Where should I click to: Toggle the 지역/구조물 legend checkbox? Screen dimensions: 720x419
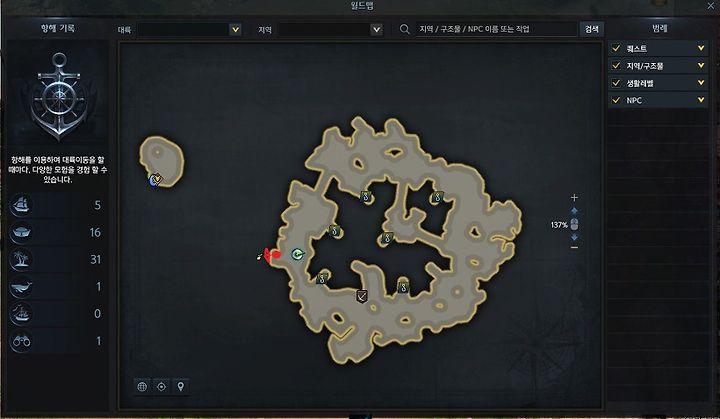tap(616, 66)
